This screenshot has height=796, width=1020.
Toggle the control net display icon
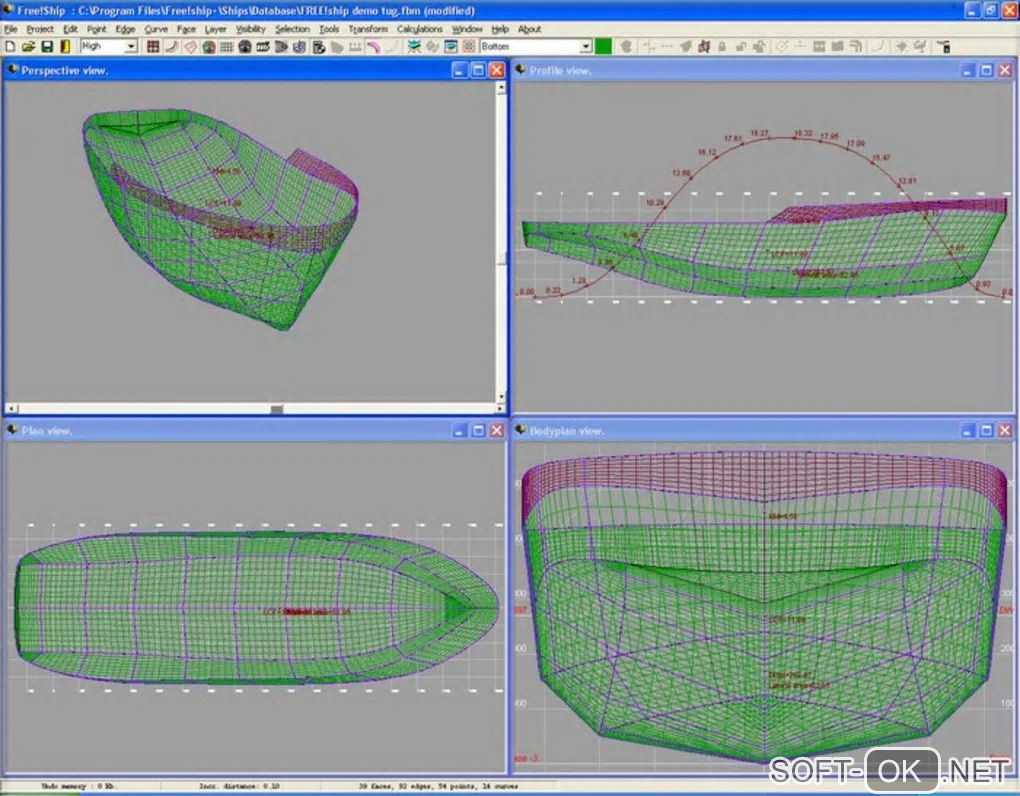[x=153, y=46]
